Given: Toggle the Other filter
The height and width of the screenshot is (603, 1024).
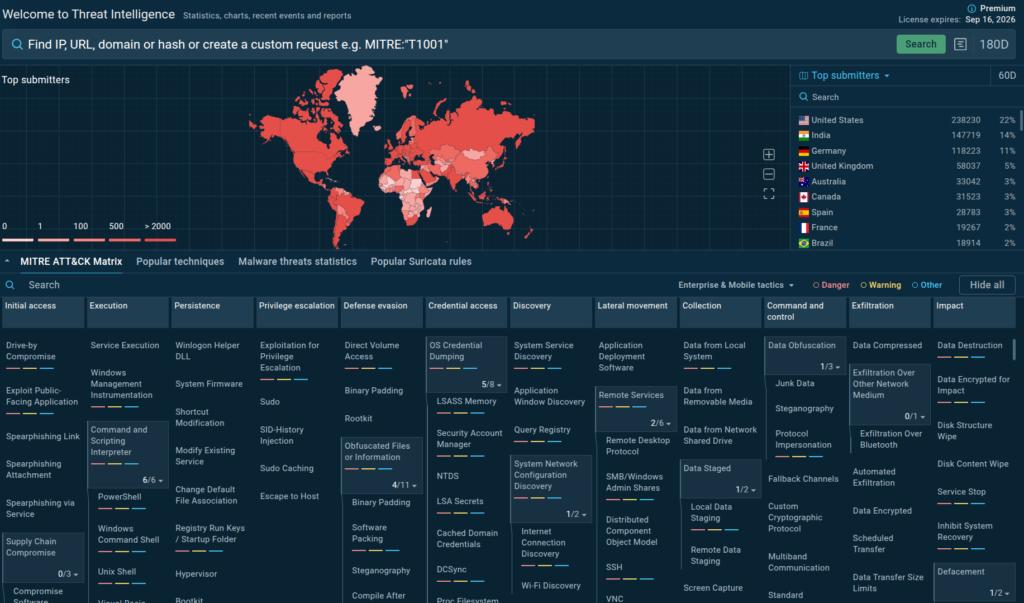Looking at the screenshot, I should click(926, 285).
